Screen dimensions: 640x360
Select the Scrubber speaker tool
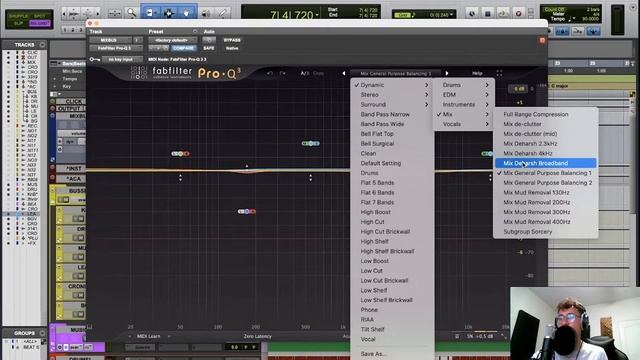coord(205,13)
